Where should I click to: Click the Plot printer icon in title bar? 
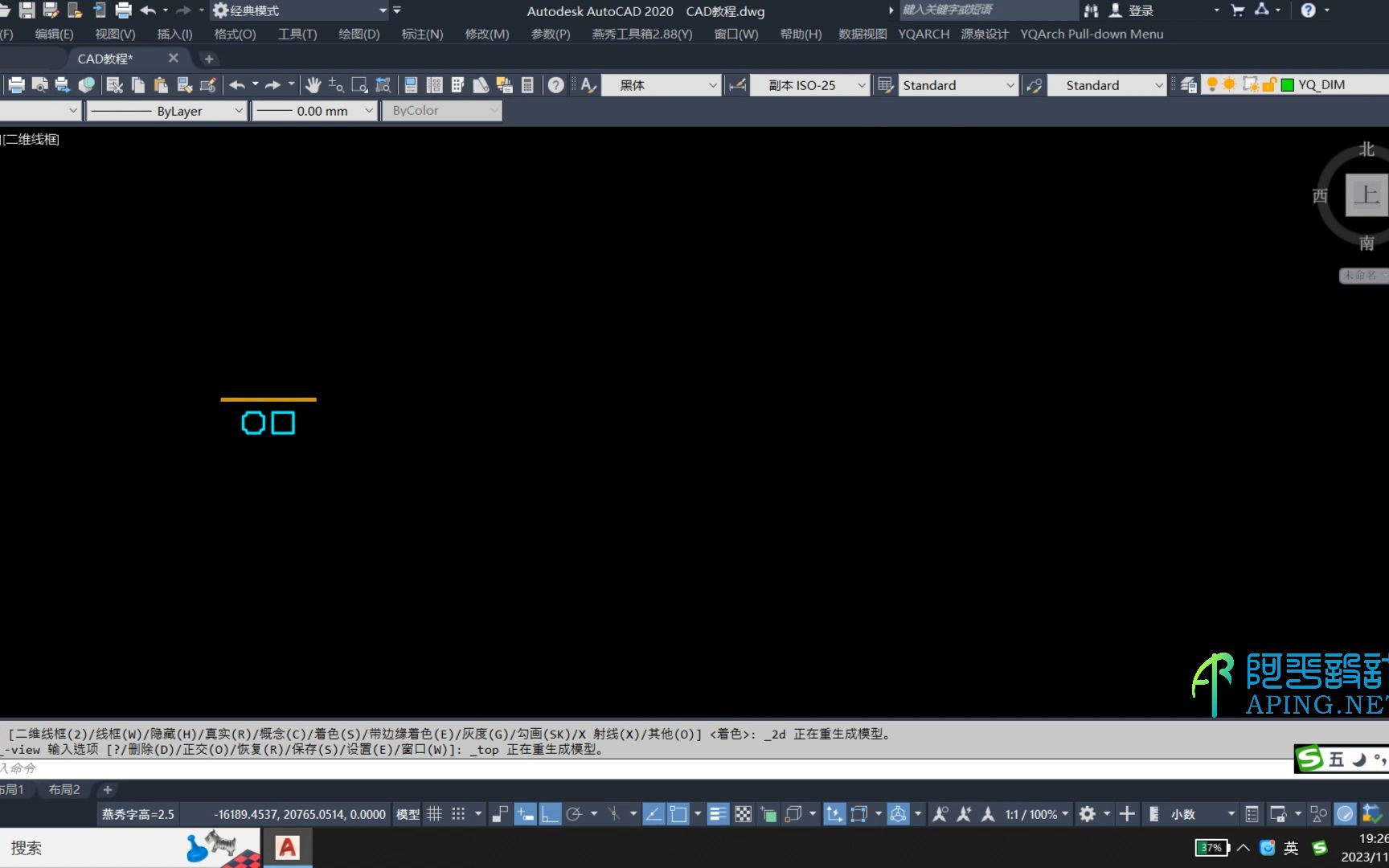123,10
